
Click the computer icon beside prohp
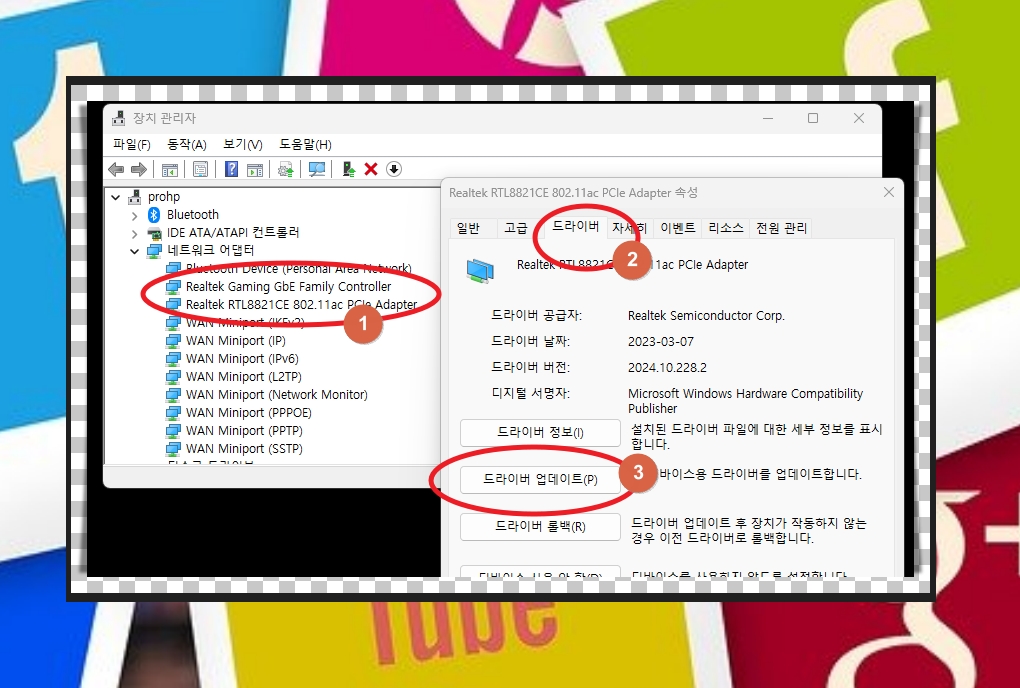tap(135, 196)
